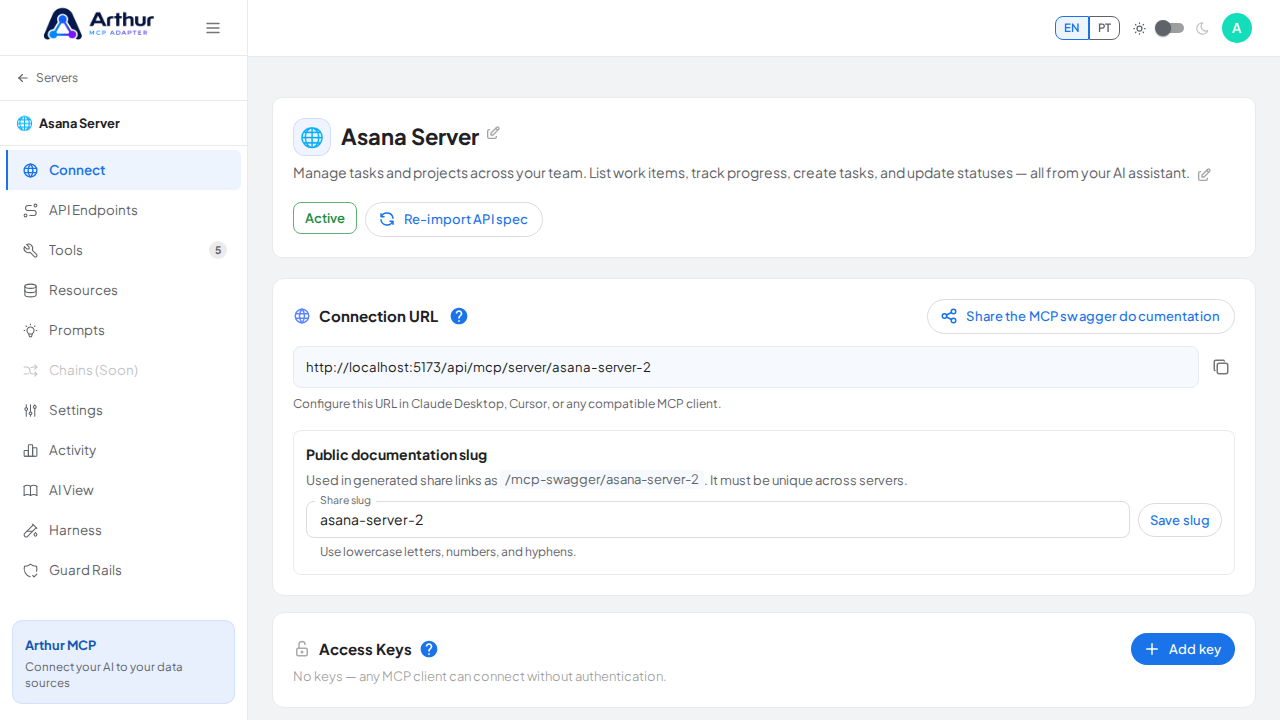The width and height of the screenshot is (1280, 720).
Task: Click the Save slug button
Action: tap(1180, 520)
